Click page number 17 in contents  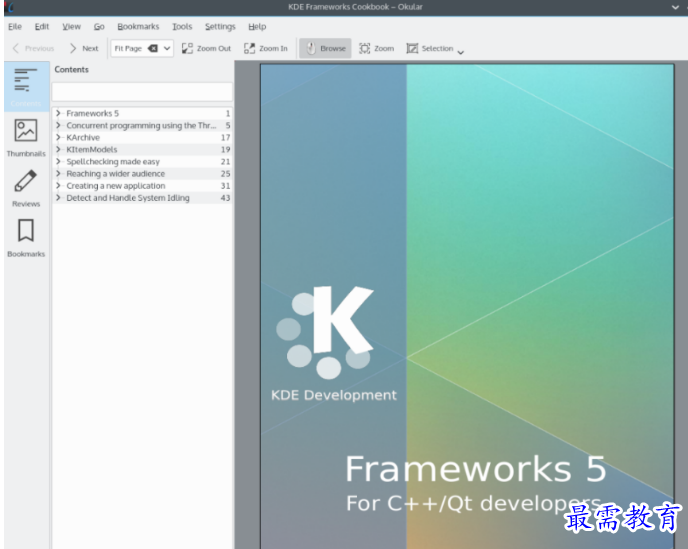tap(225, 137)
